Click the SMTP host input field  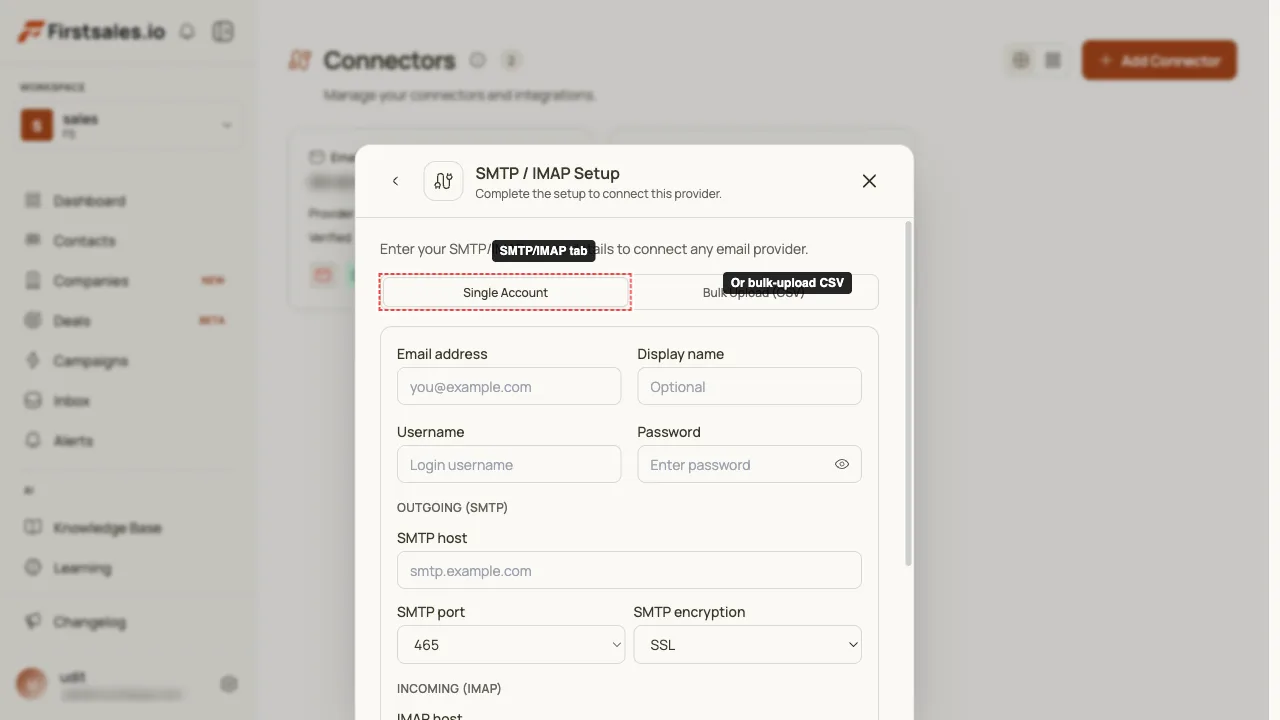coord(629,570)
